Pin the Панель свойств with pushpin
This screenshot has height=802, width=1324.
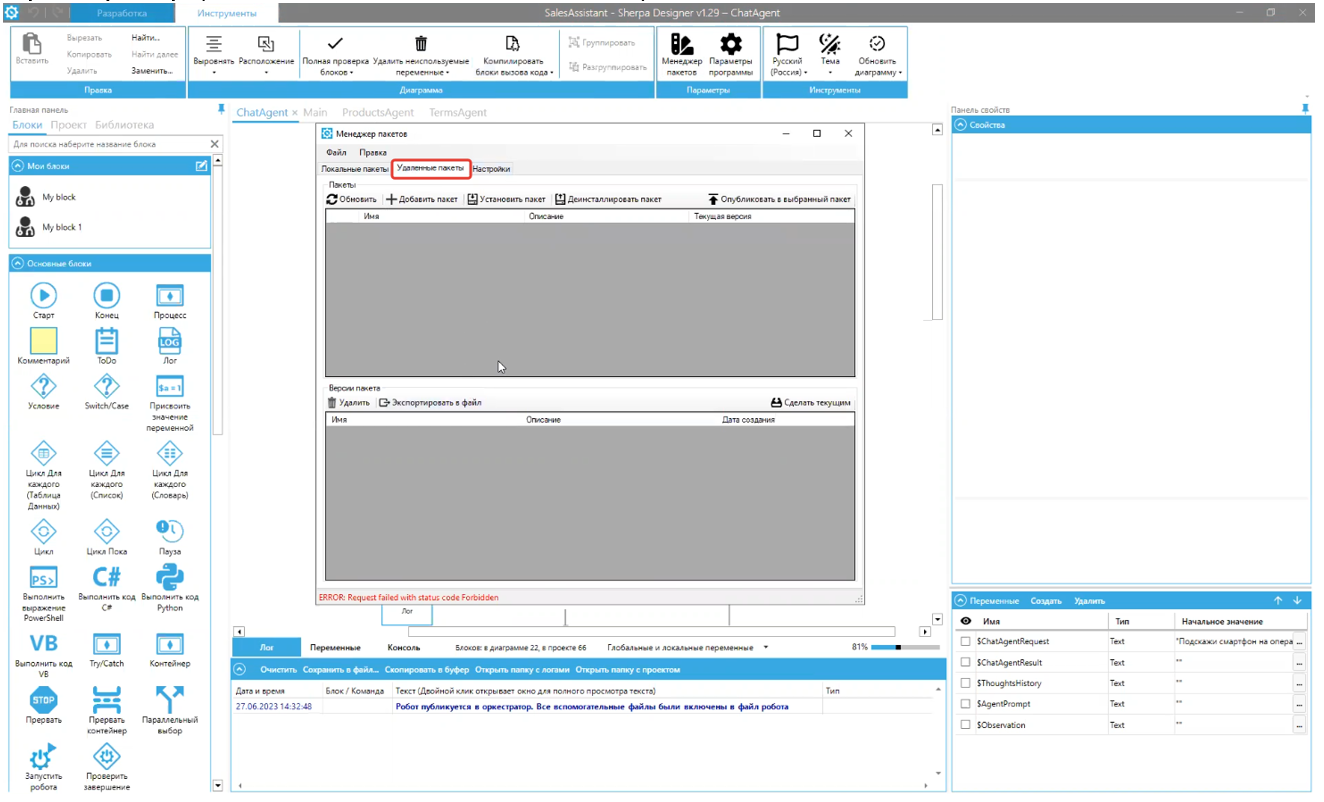click(1304, 108)
